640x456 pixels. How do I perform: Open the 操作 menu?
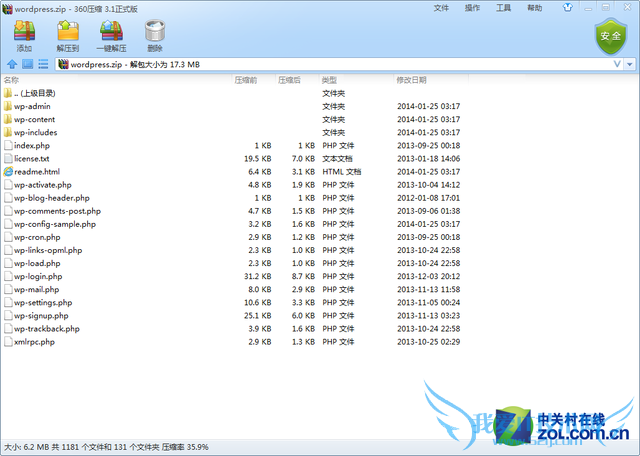(472, 8)
